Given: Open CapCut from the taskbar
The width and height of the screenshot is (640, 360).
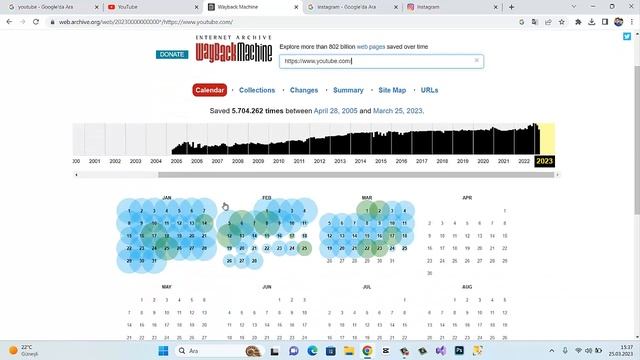Looking at the screenshot, I should click(x=386, y=351).
